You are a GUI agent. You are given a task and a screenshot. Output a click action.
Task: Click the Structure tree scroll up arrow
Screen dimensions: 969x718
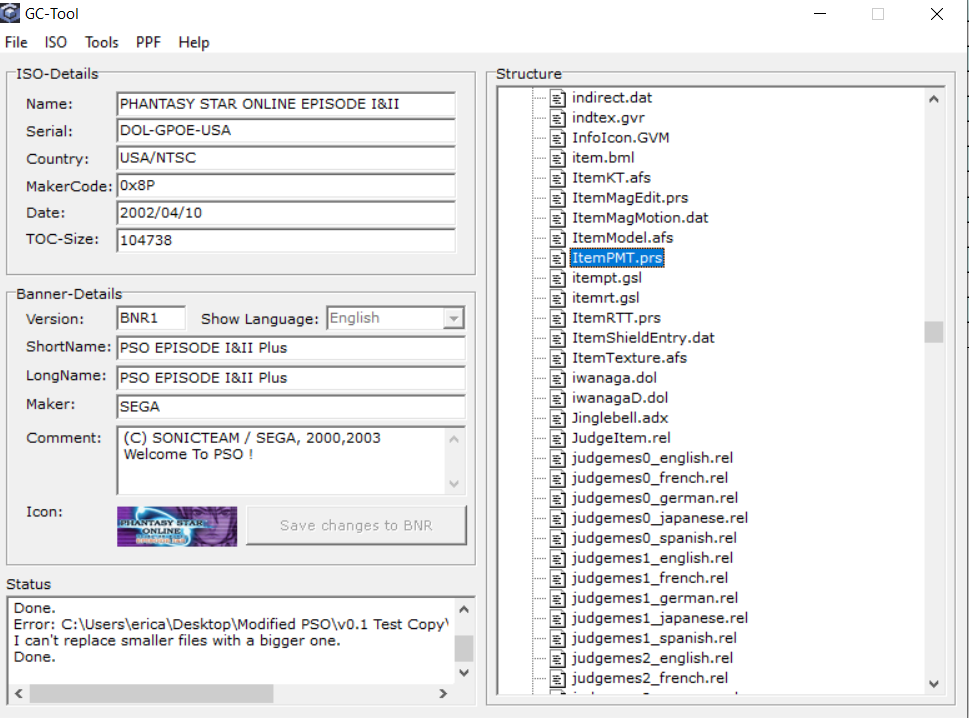click(934, 99)
